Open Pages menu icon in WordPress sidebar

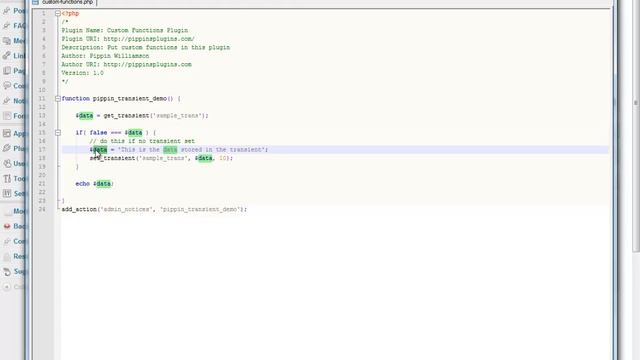point(7,71)
